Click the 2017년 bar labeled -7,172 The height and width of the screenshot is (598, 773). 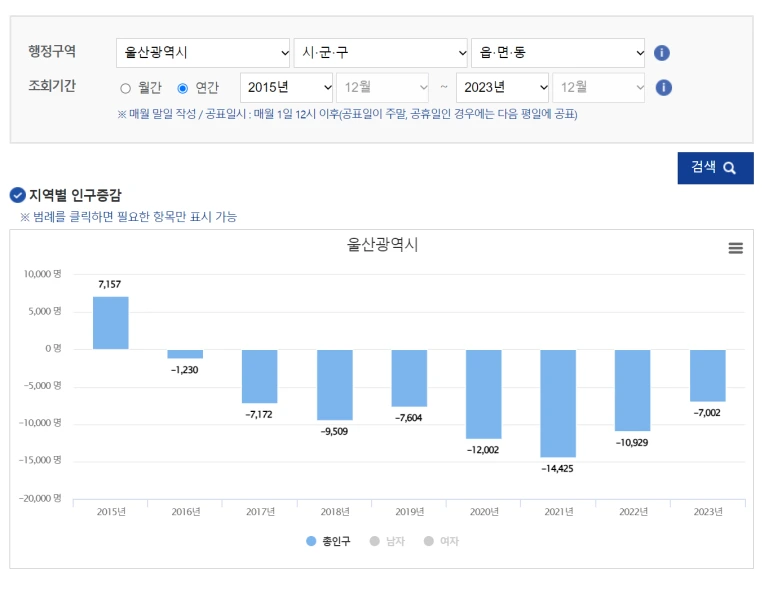[260, 376]
